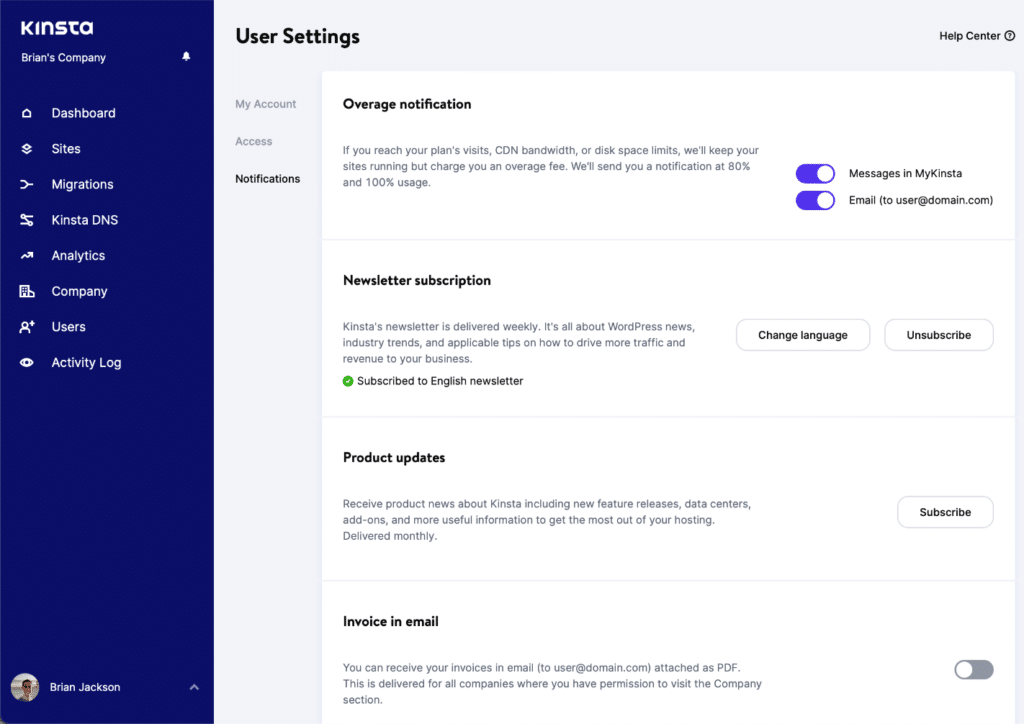
Task: Click Brian Jackson's avatar photo
Action: [x=25, y=687]
